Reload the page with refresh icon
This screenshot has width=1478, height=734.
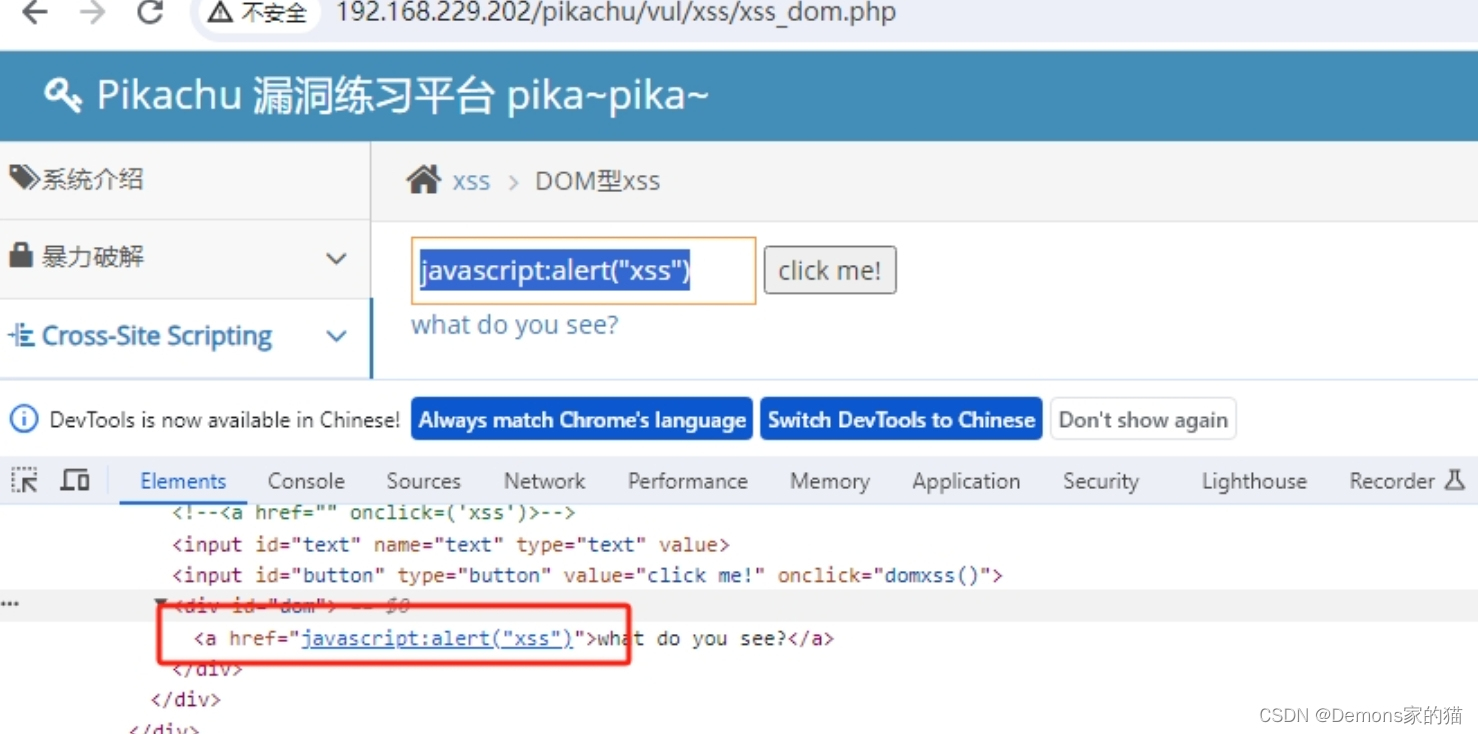[x=150, y=13]
